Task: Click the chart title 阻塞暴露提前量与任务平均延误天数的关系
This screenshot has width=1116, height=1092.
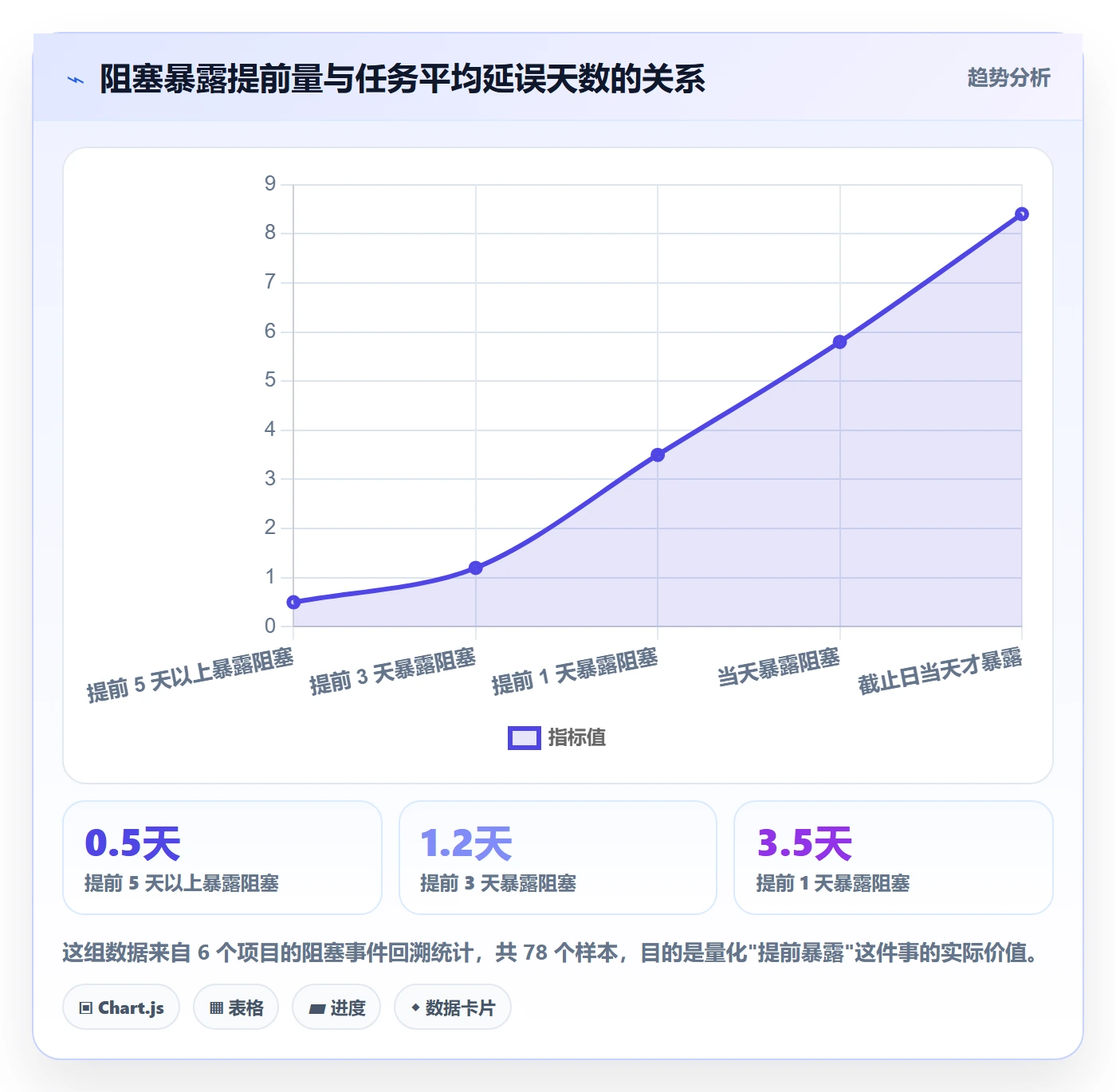Action: (403, 79)
